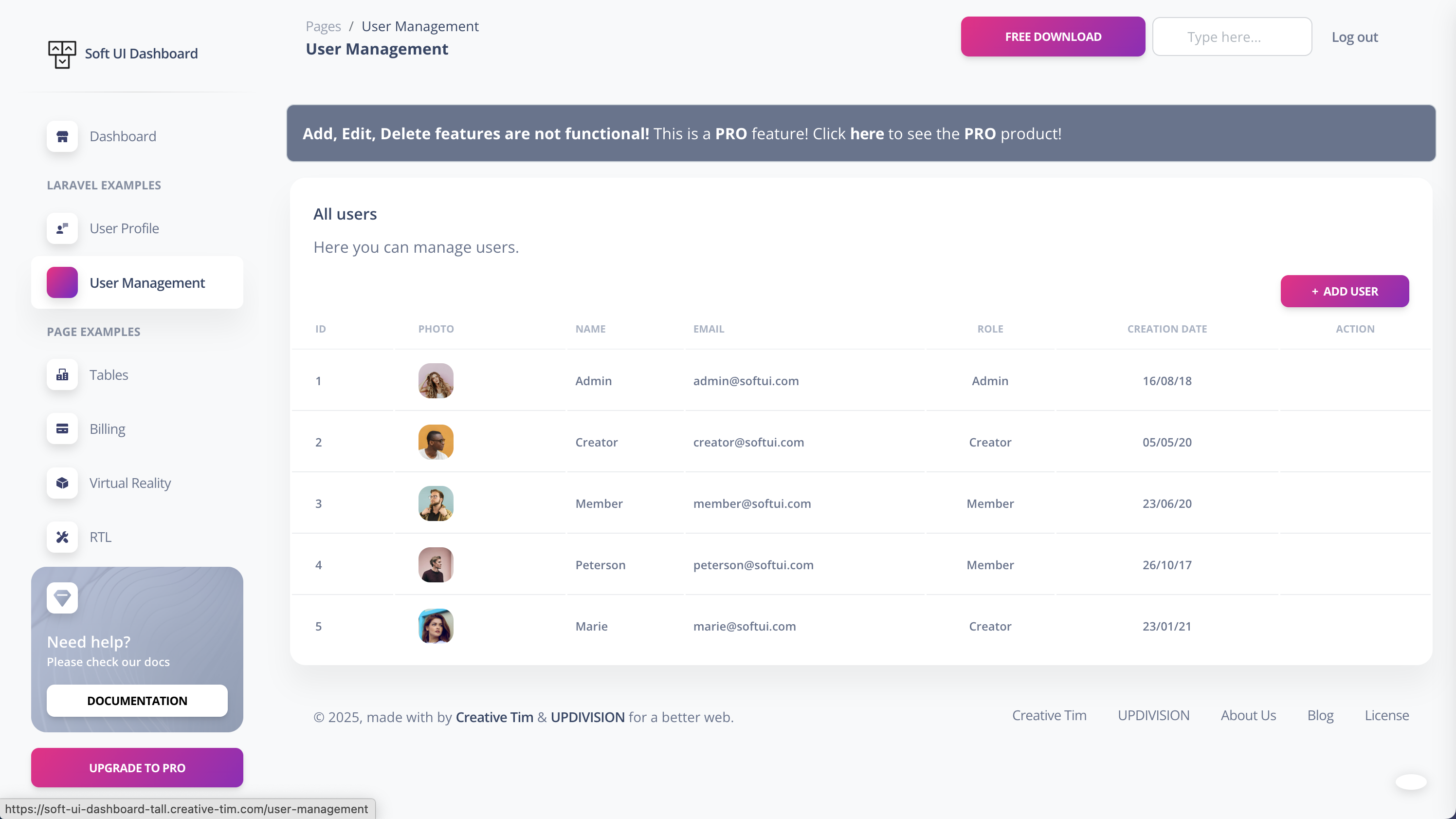This screenshot has height=819, width=1456.
Task: Click the RTL tools icon
Action: pyautogui.click(x=62, y=537)
